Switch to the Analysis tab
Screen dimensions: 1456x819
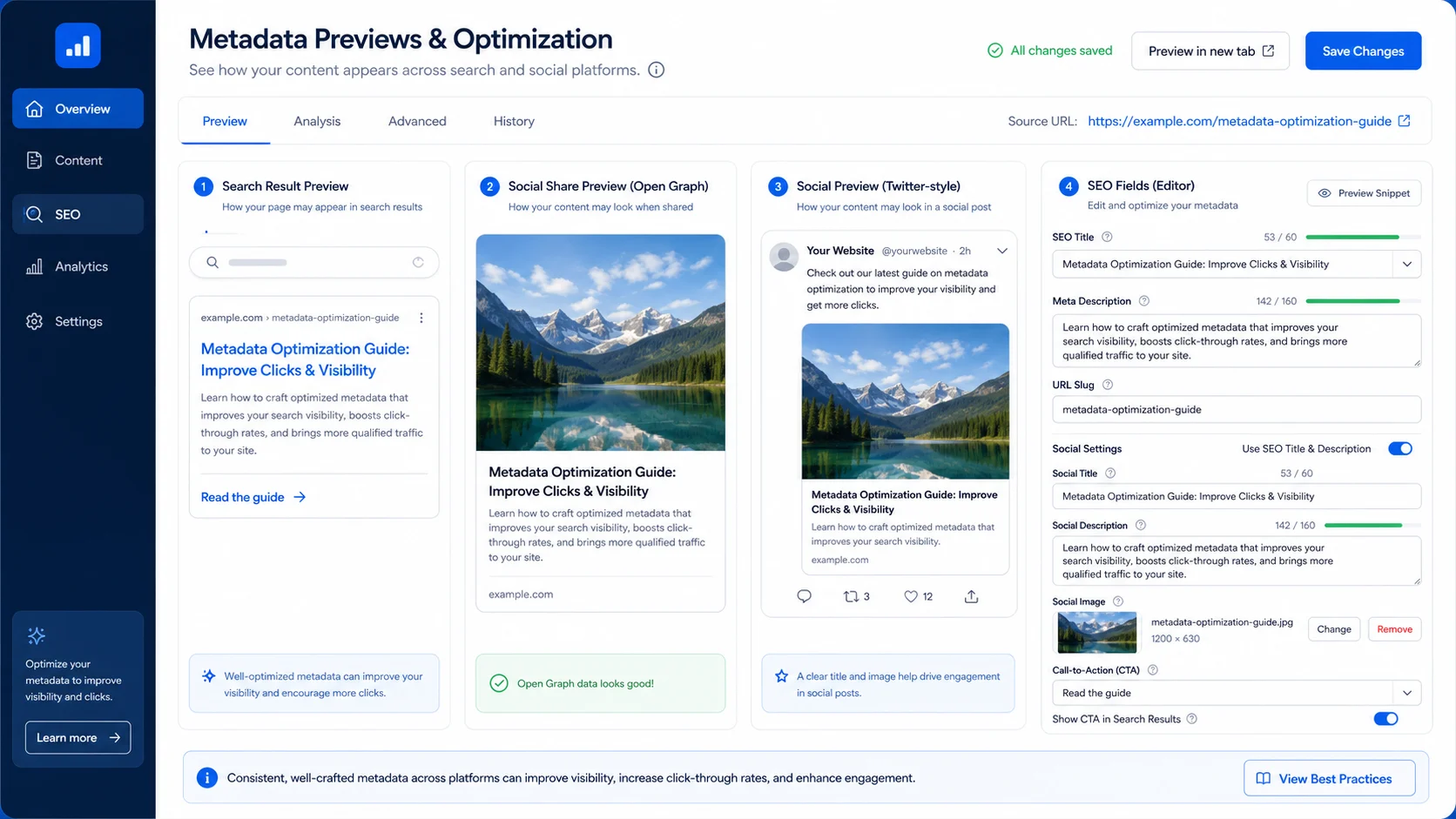click(317, 121)
